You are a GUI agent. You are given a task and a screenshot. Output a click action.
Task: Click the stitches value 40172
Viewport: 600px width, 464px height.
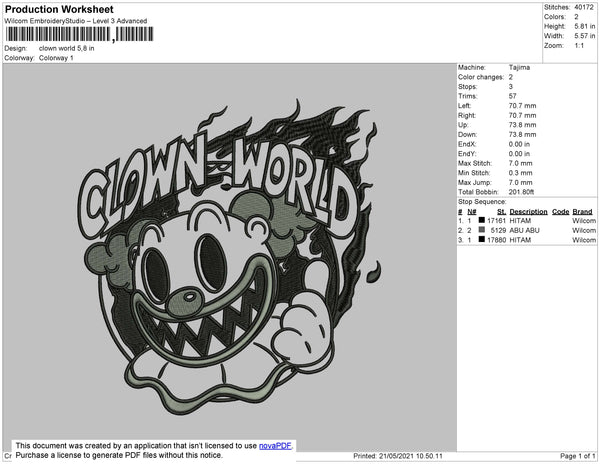tap(584, 7)
